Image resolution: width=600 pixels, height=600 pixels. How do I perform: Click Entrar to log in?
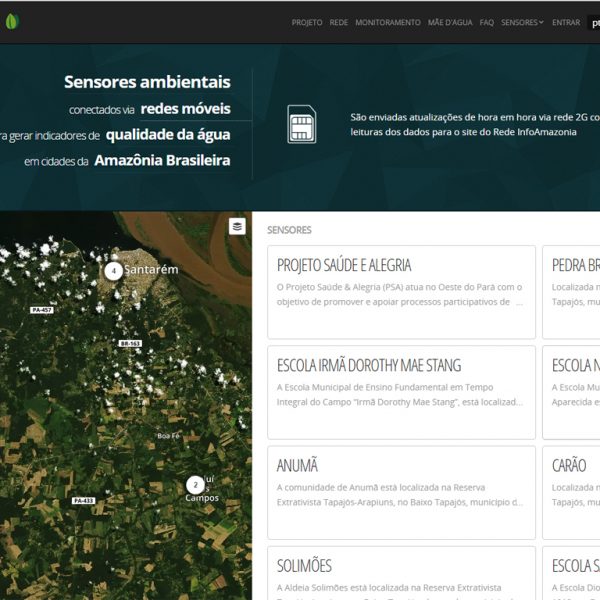coord(566,22)
